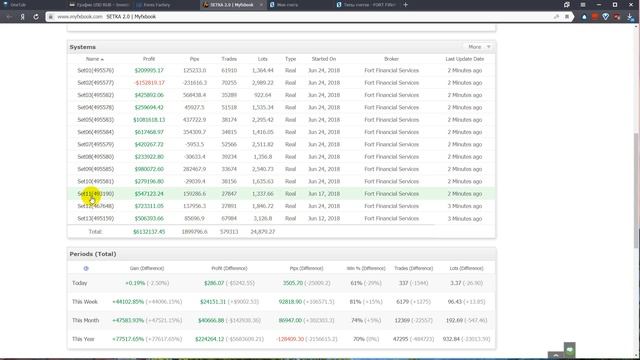Open the Set08(495580) system link
This screenshot has height=360, width=640.
(x=96, y=157)
